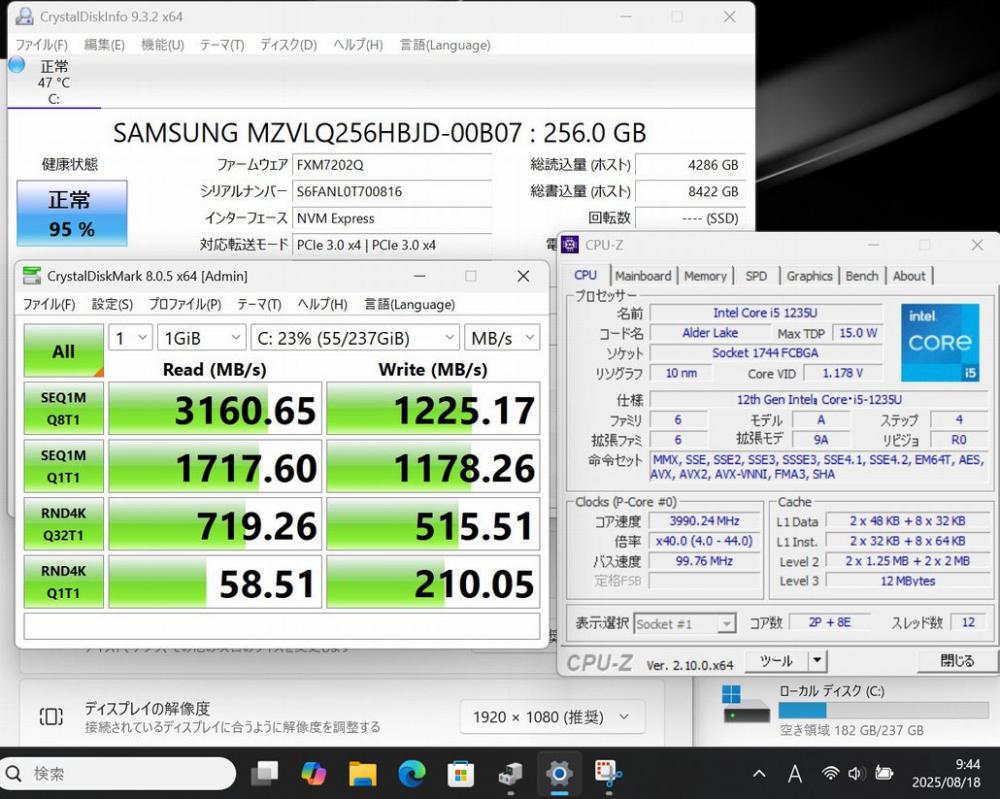This screenshot has height=799, width=1000.
Task: Open 言語(Language) menu in CrystalDiskInfo
Action: point(445,45)
